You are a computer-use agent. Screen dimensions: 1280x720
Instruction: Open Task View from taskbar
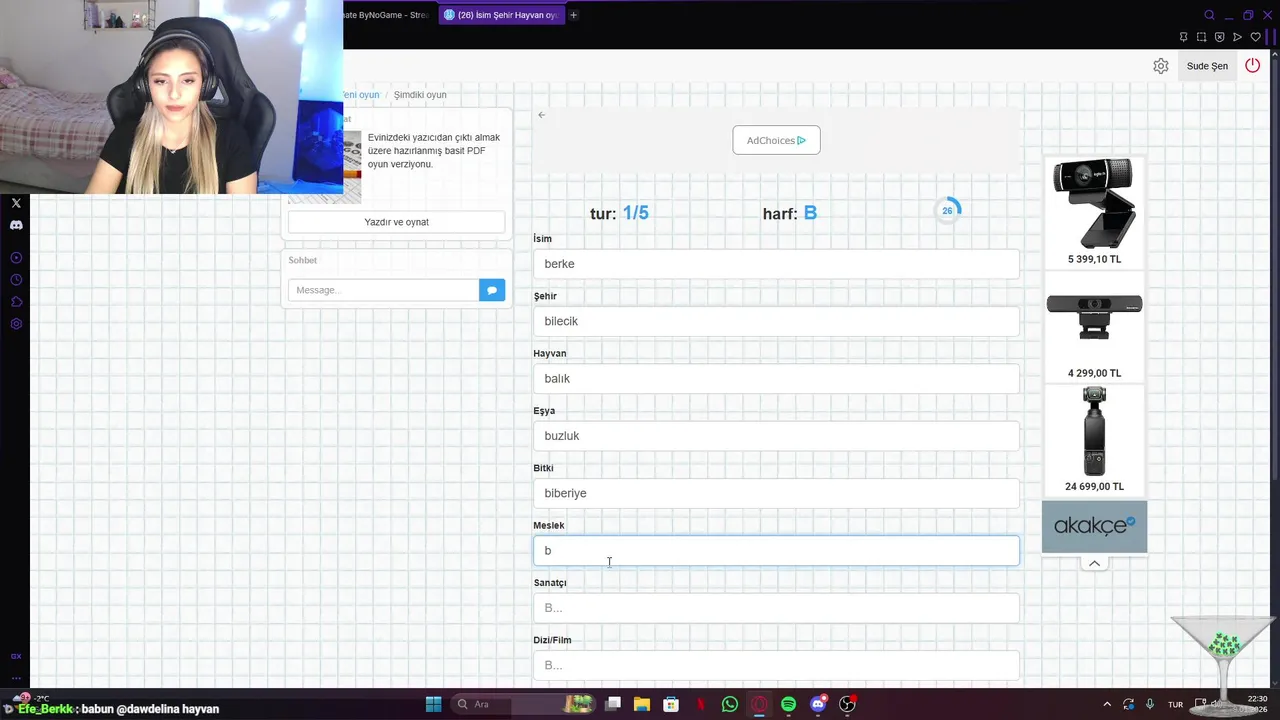click(612, 704)
